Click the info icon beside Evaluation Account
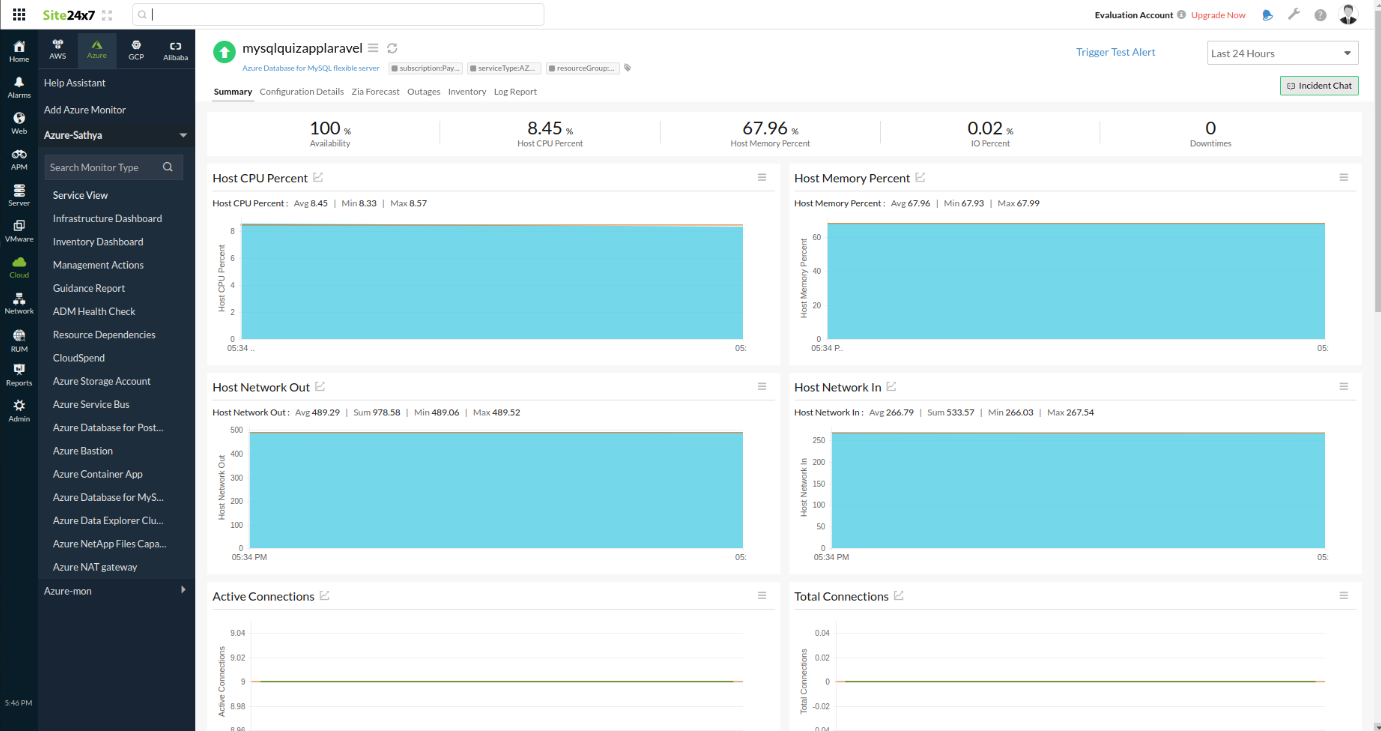Viewport: 1381px width, 731px height. (x=1182, y=15)
